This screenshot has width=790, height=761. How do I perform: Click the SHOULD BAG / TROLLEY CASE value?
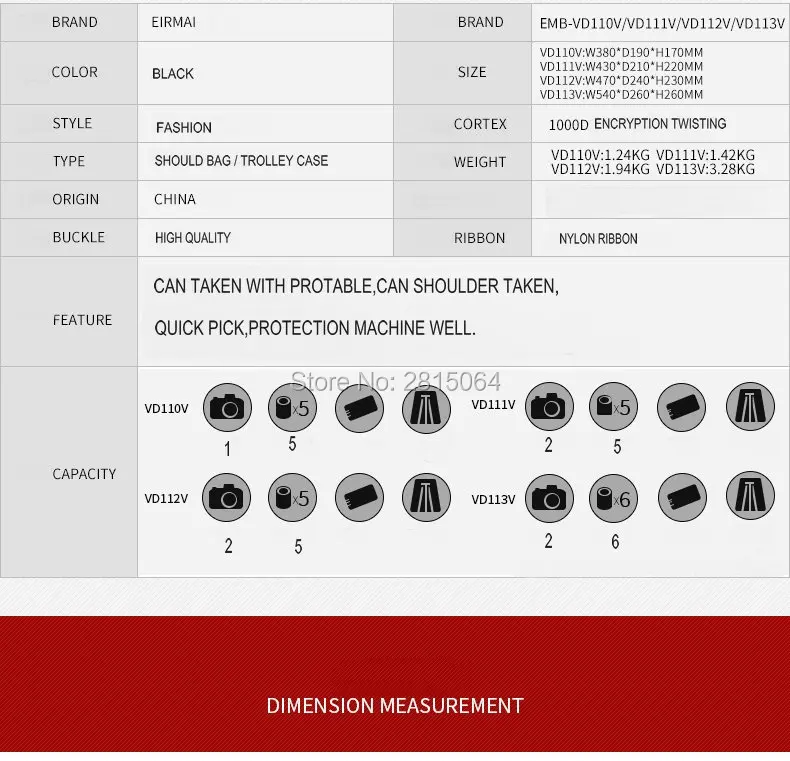point(241,161)
